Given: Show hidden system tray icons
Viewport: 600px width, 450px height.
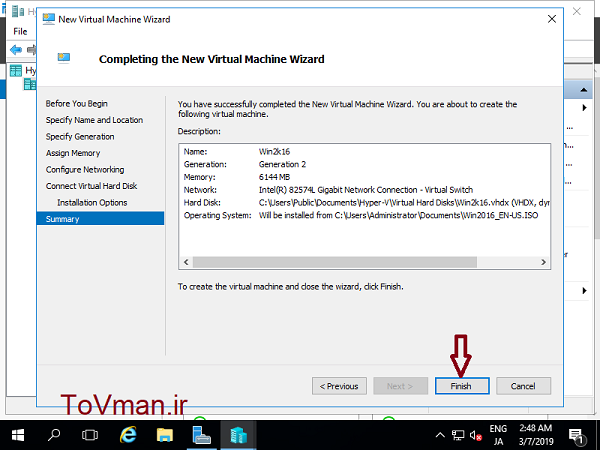Looking at the screenshot, I should 440,435.
